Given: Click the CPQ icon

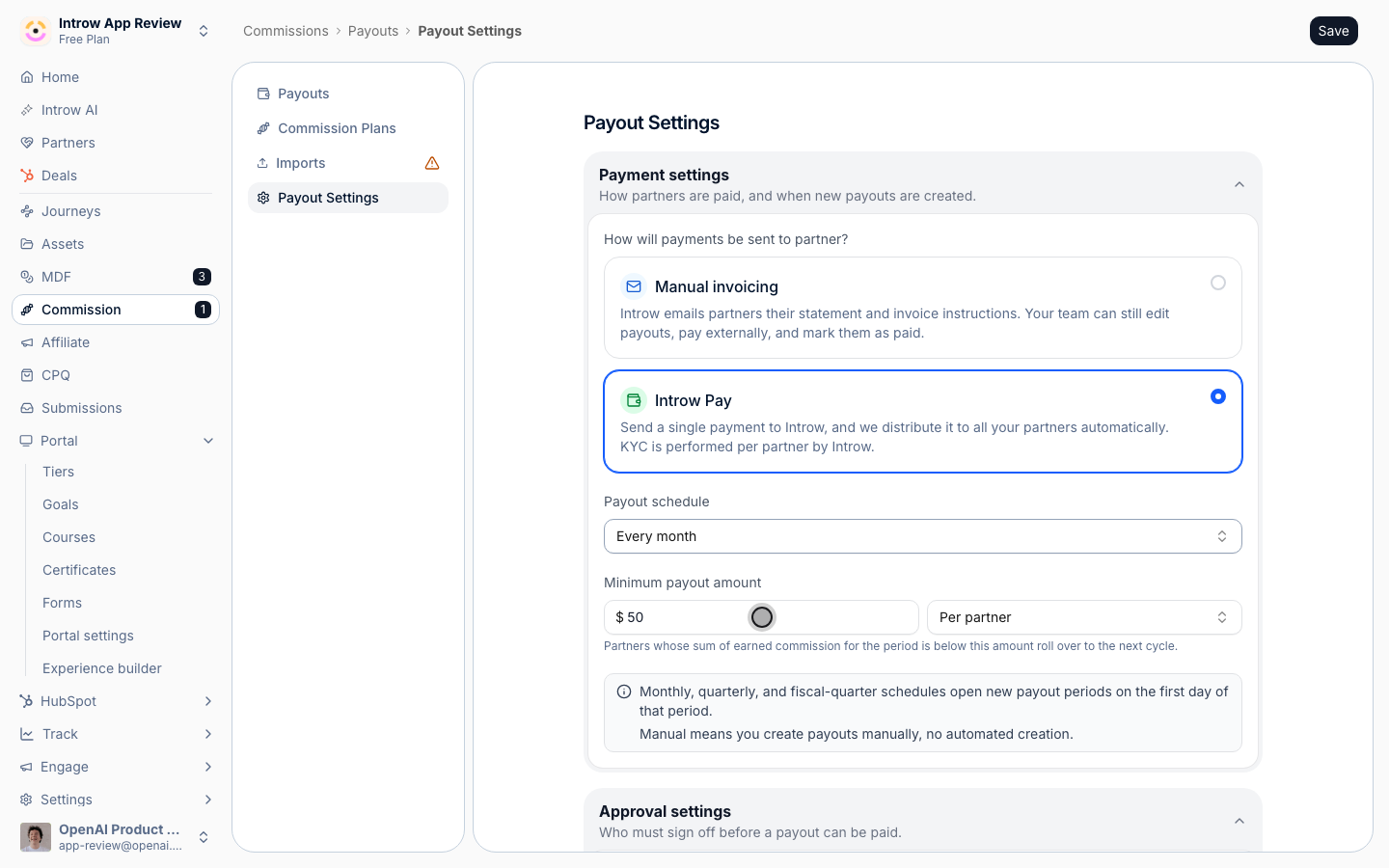Looking at the screenshot, I should pos(27,375).
